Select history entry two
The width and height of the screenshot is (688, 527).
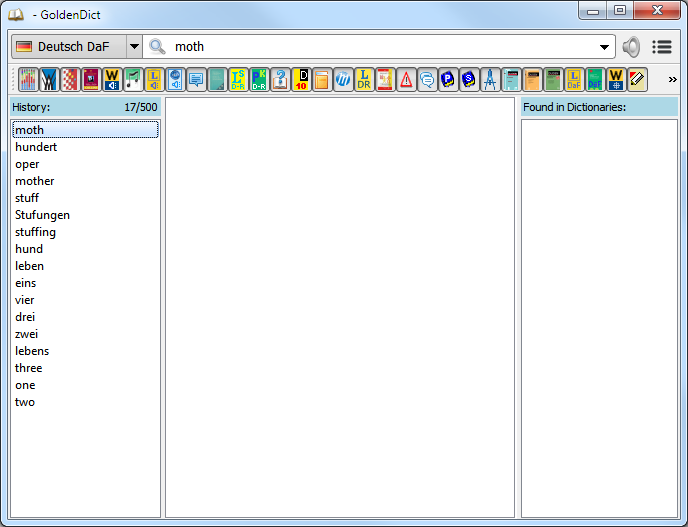(86, 402)
